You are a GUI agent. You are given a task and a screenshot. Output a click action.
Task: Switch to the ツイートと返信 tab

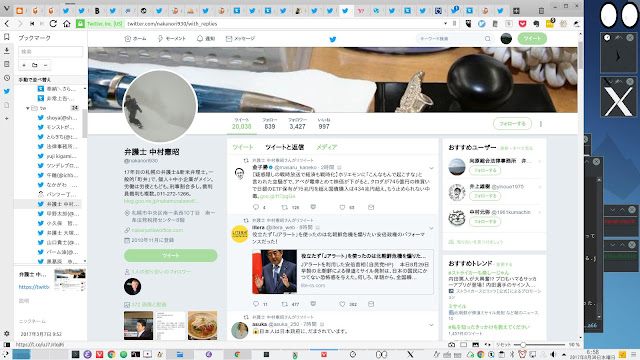pos(284,147)
